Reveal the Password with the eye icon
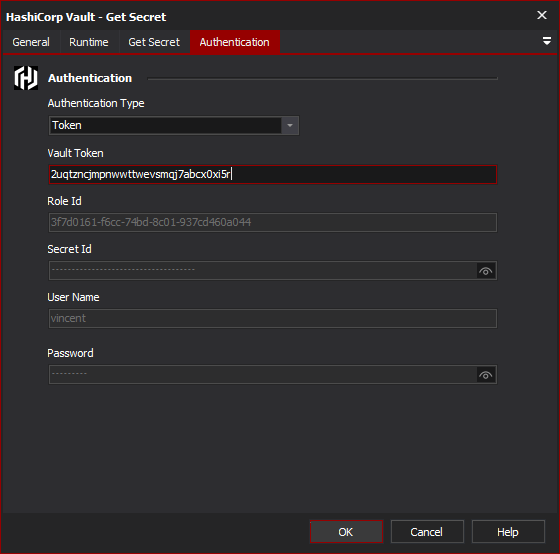The height and width of the screenshot is (554, 560). point(485,375)
